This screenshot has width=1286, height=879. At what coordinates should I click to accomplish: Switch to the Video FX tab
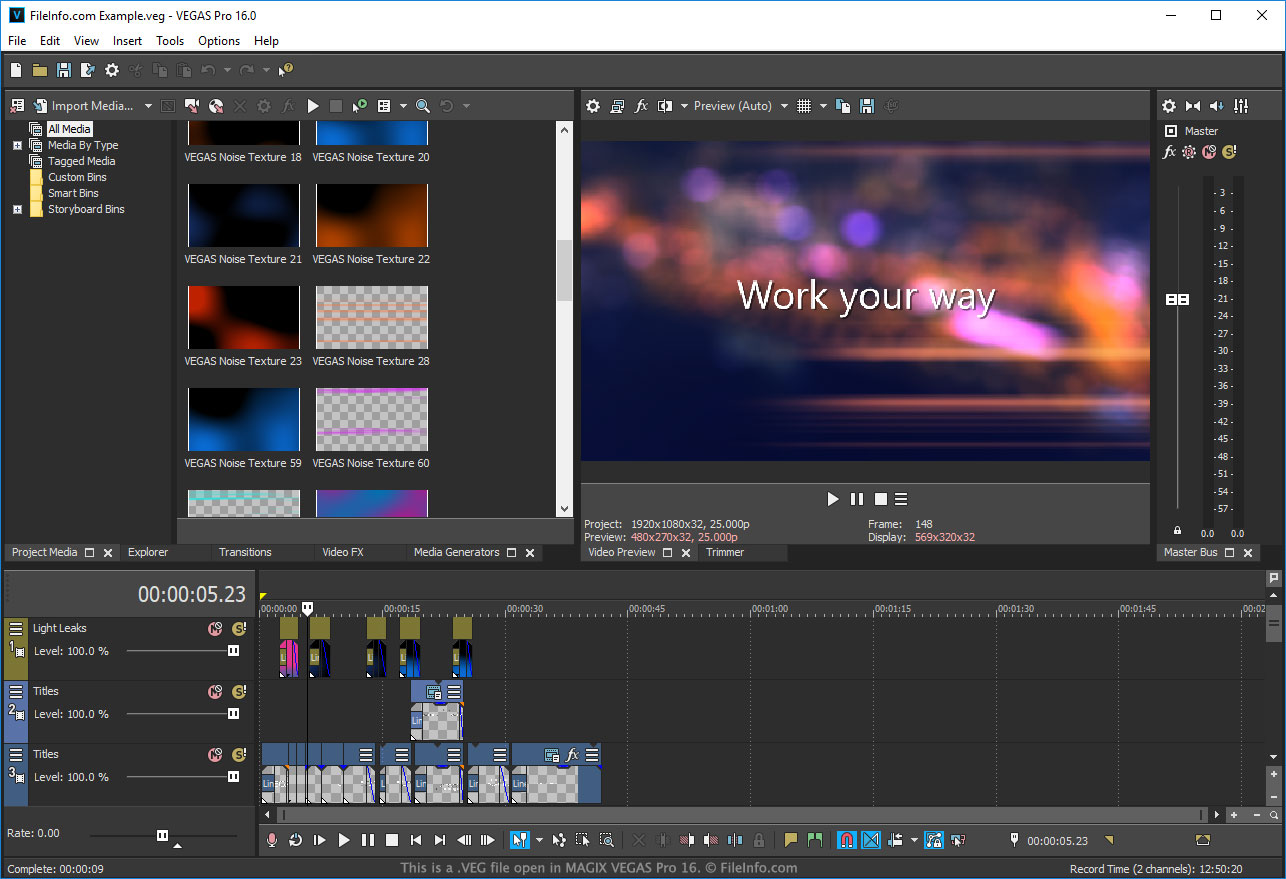[343, 552]
